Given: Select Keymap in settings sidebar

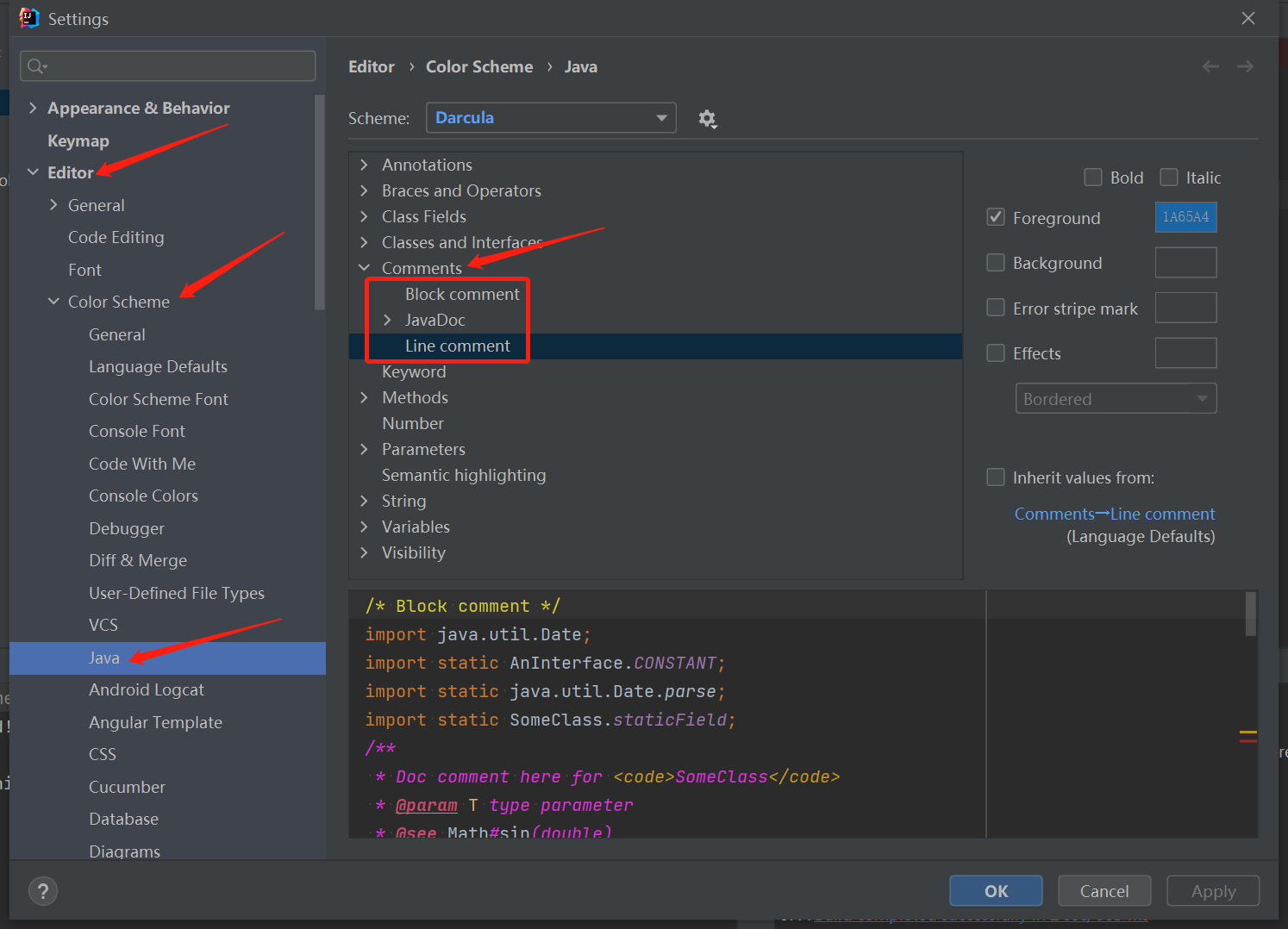Looking at the screenshot, I should pos(78,140).
